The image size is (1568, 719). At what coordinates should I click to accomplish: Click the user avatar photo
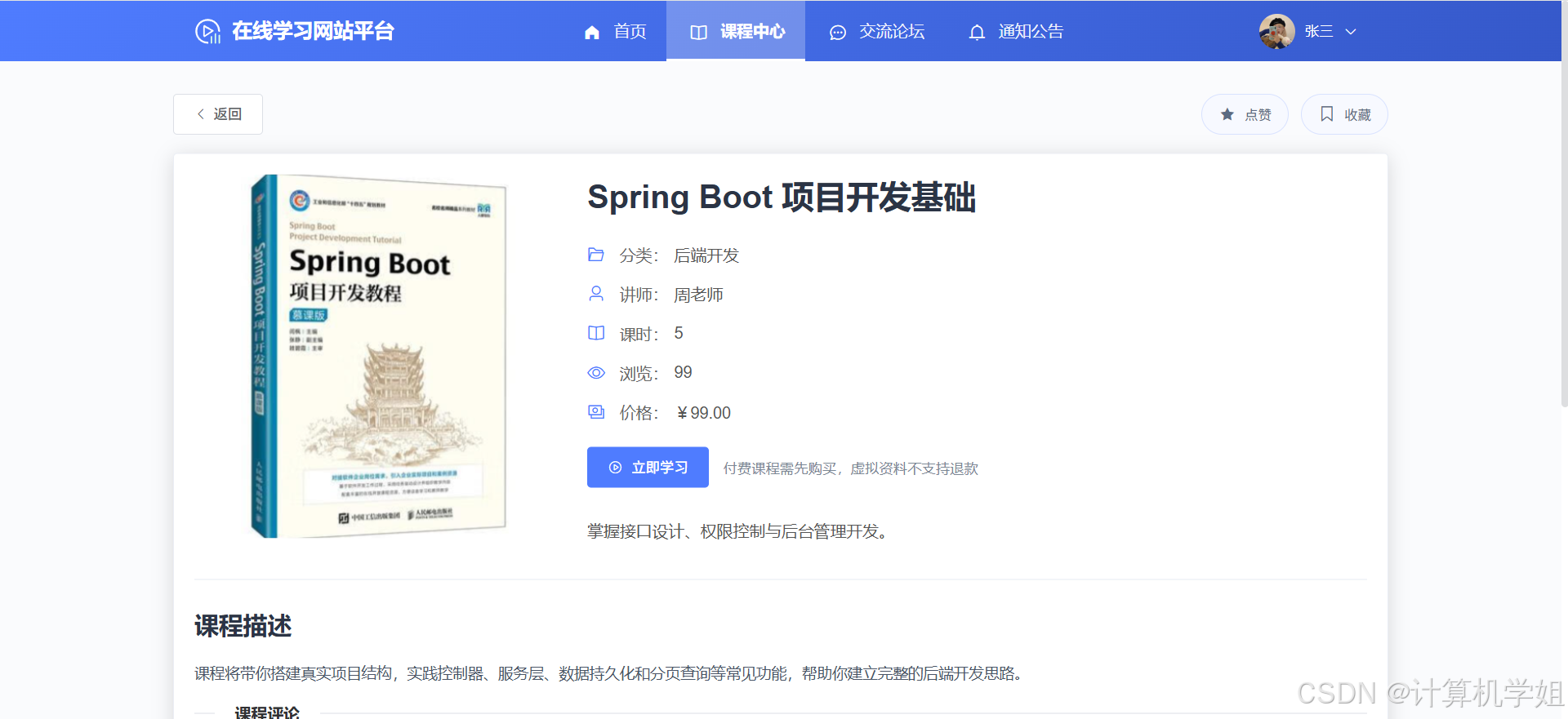coord(1276,31)
